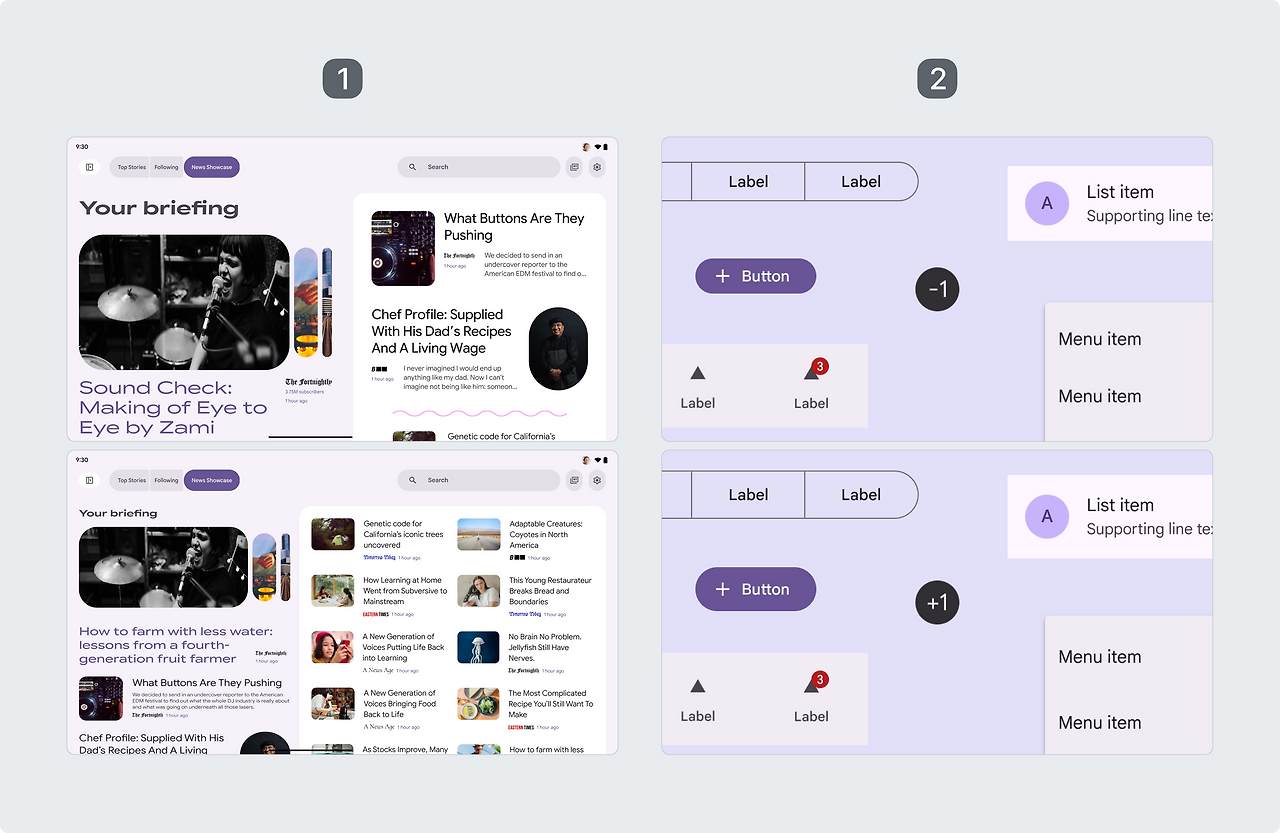Click the badged triangle icon in the -1 panel

tap(812, 371)
